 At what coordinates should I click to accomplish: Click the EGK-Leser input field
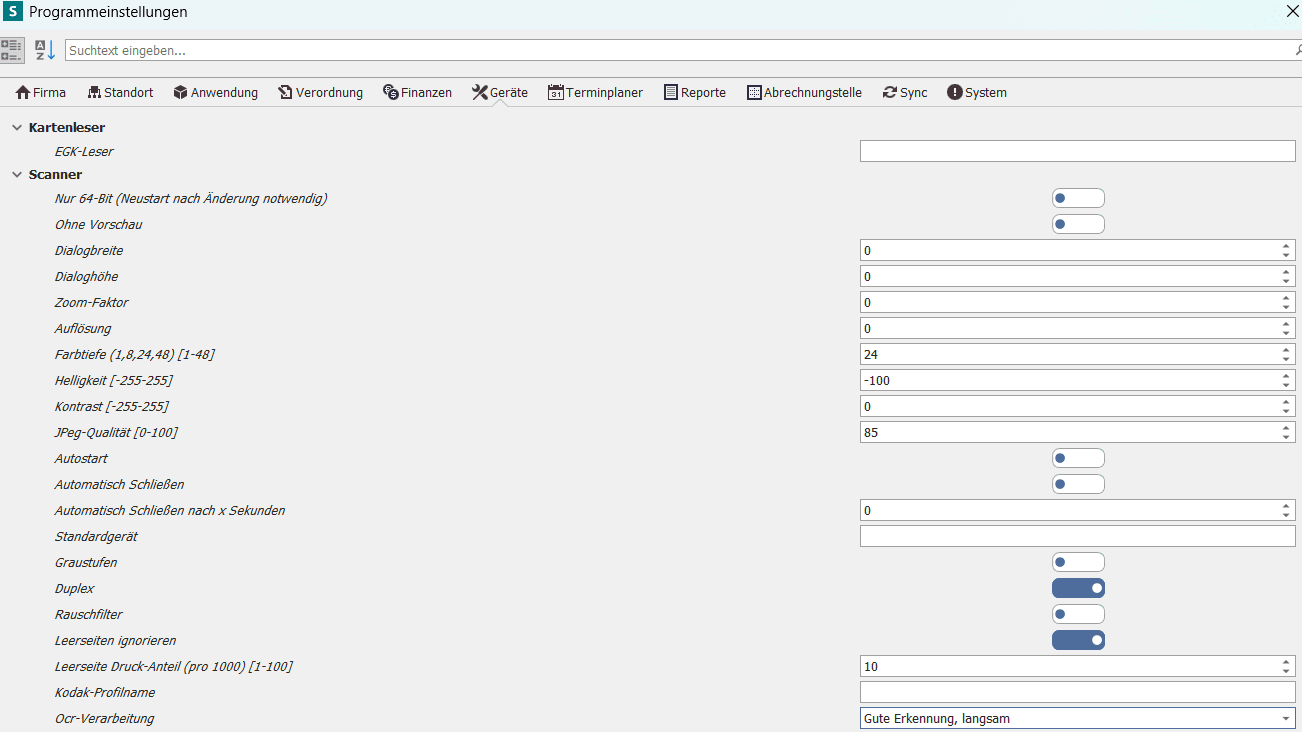click(1078, 151)
